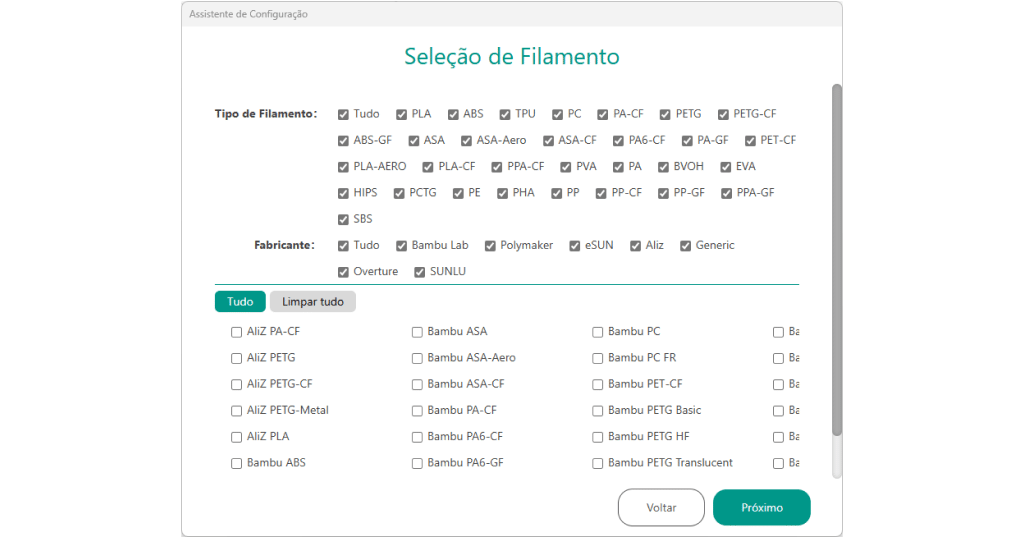This screenshot has height=538, width=1024.
Task: Check Bambu PA6-CF filament
Action: (417, 437)
